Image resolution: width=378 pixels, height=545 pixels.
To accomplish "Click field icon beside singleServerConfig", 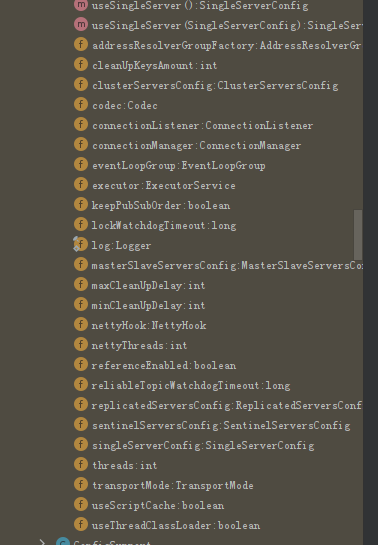I will point(81,444).
